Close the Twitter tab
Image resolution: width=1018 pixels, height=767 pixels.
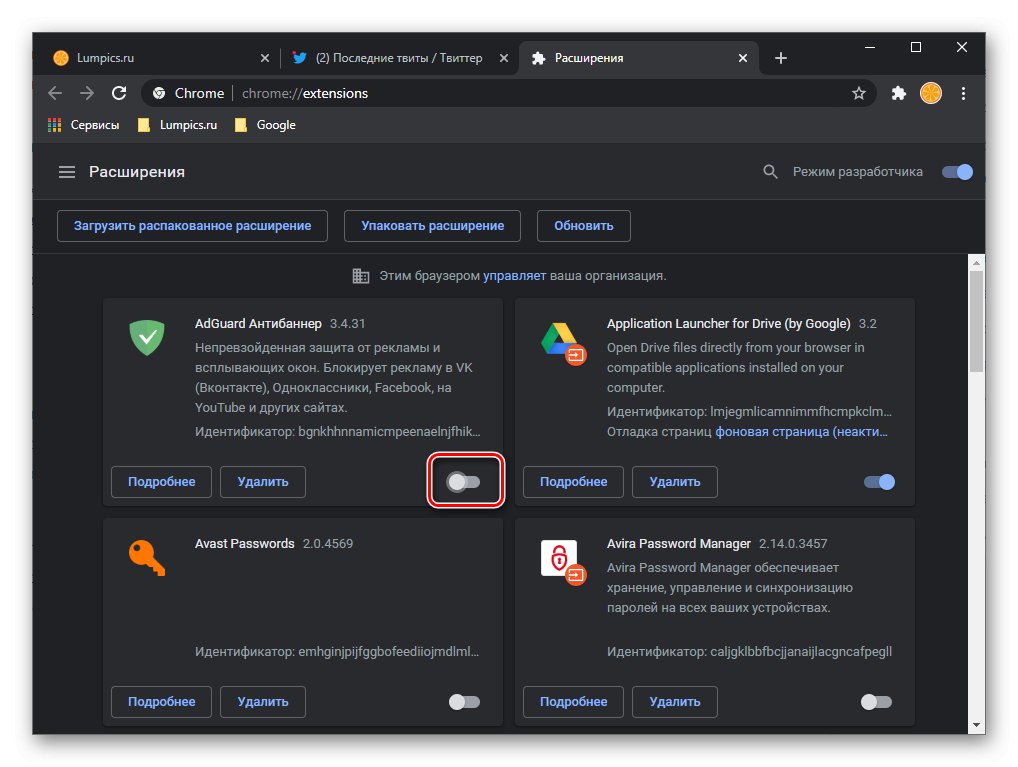point(503,58)
